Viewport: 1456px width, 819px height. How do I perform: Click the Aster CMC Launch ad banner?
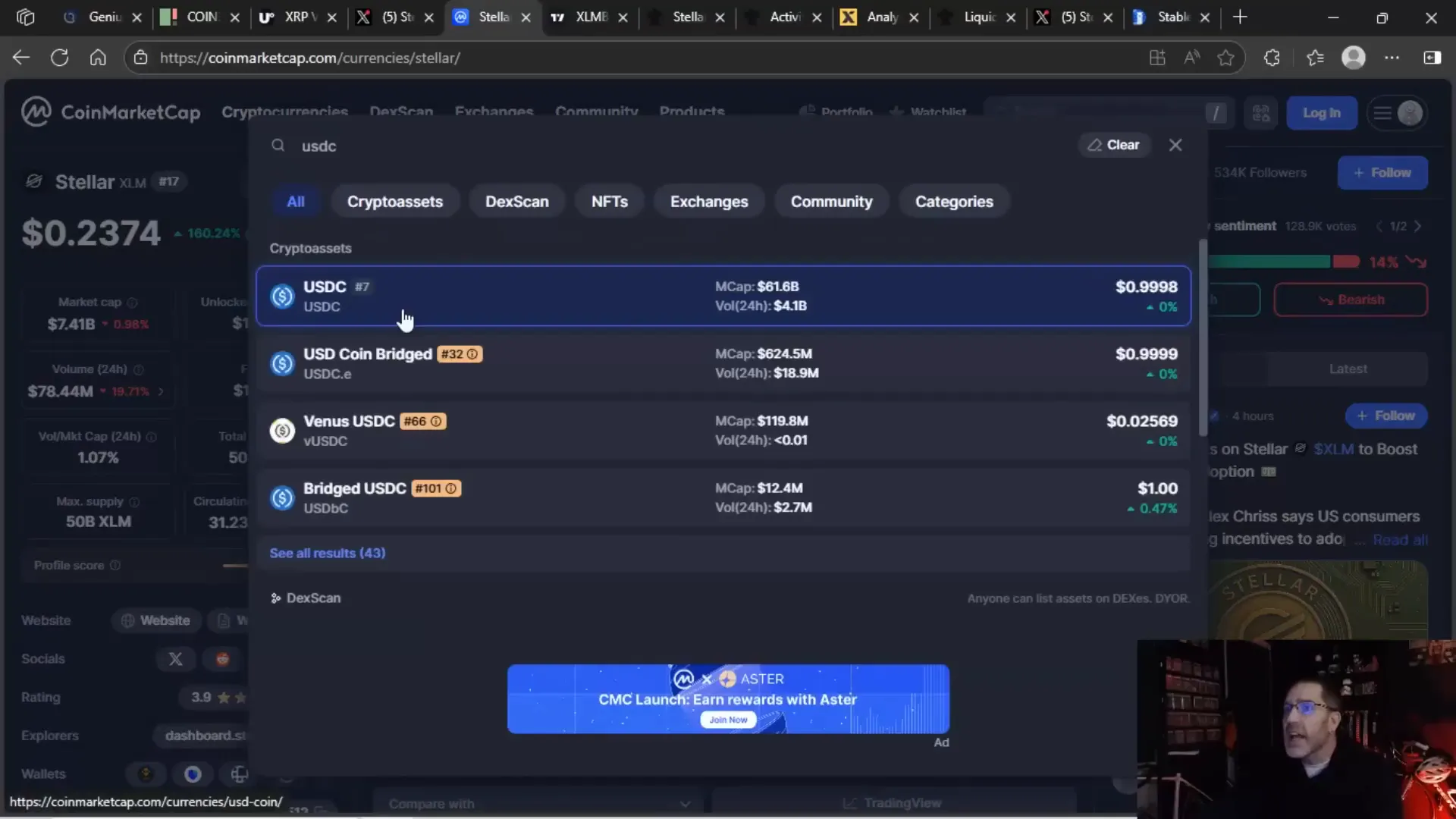click(728, 699)
